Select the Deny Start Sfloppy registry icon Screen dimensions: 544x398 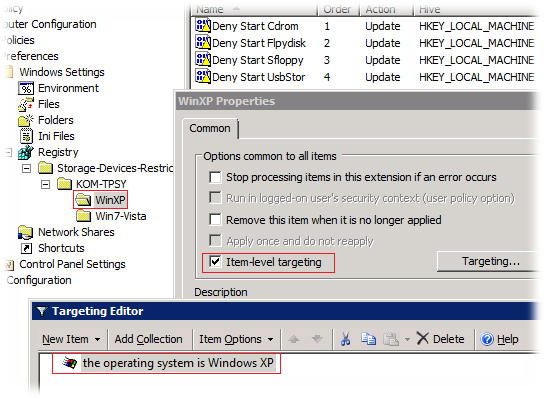(203, 60)
